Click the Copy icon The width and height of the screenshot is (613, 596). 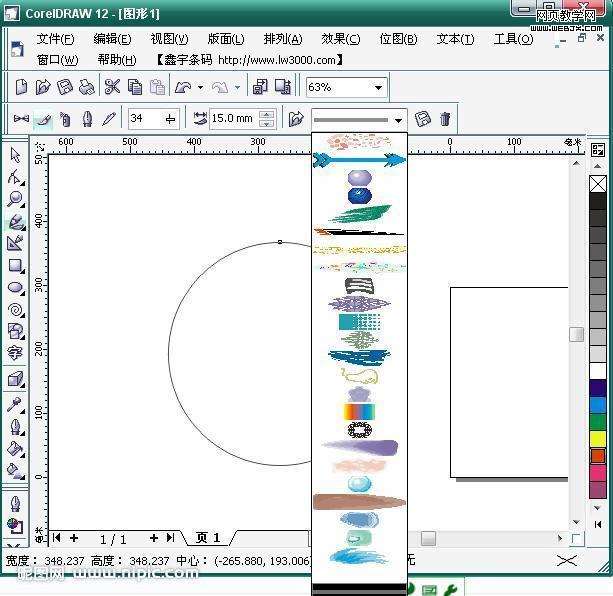[x=135, y=86]
